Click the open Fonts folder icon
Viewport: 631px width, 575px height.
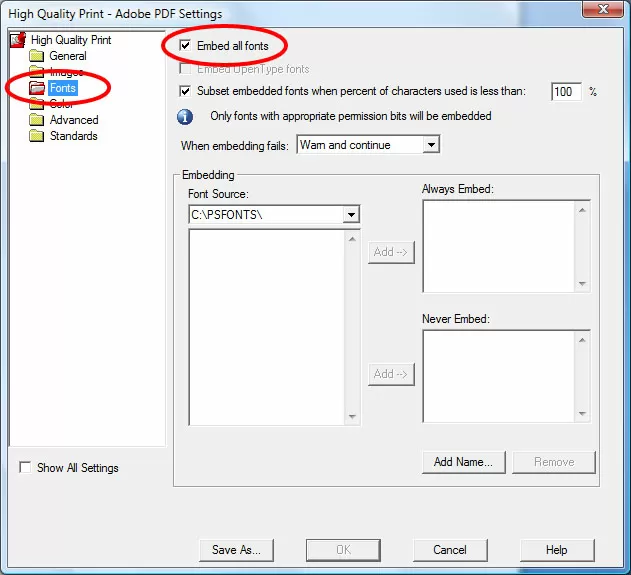[x=37, y=88]
